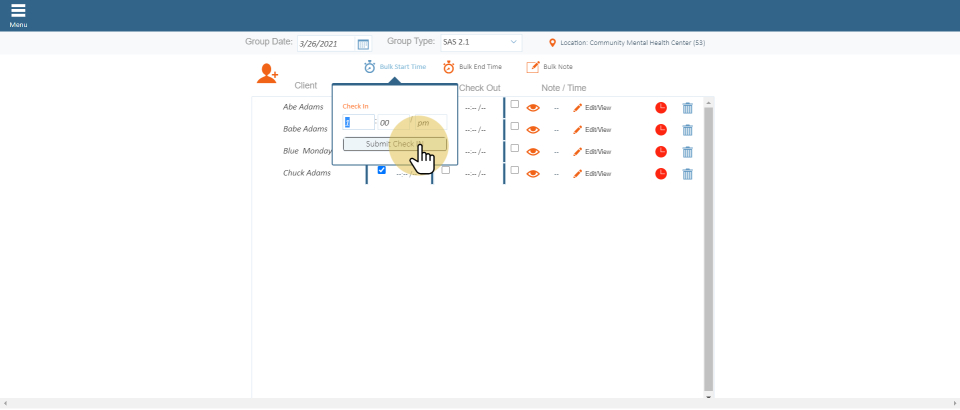Click the am/pm field in Check In
This screenshot has height=410, width=960.
tap(423, 122)
